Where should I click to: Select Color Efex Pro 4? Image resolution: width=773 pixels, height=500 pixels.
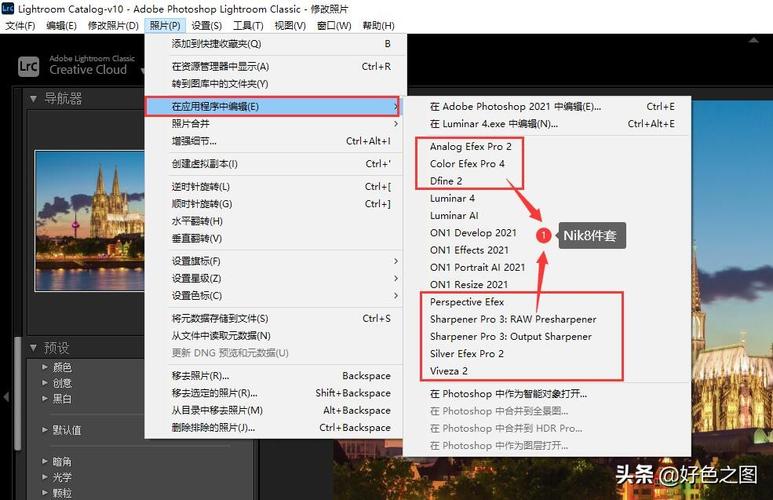click(547, 164)
